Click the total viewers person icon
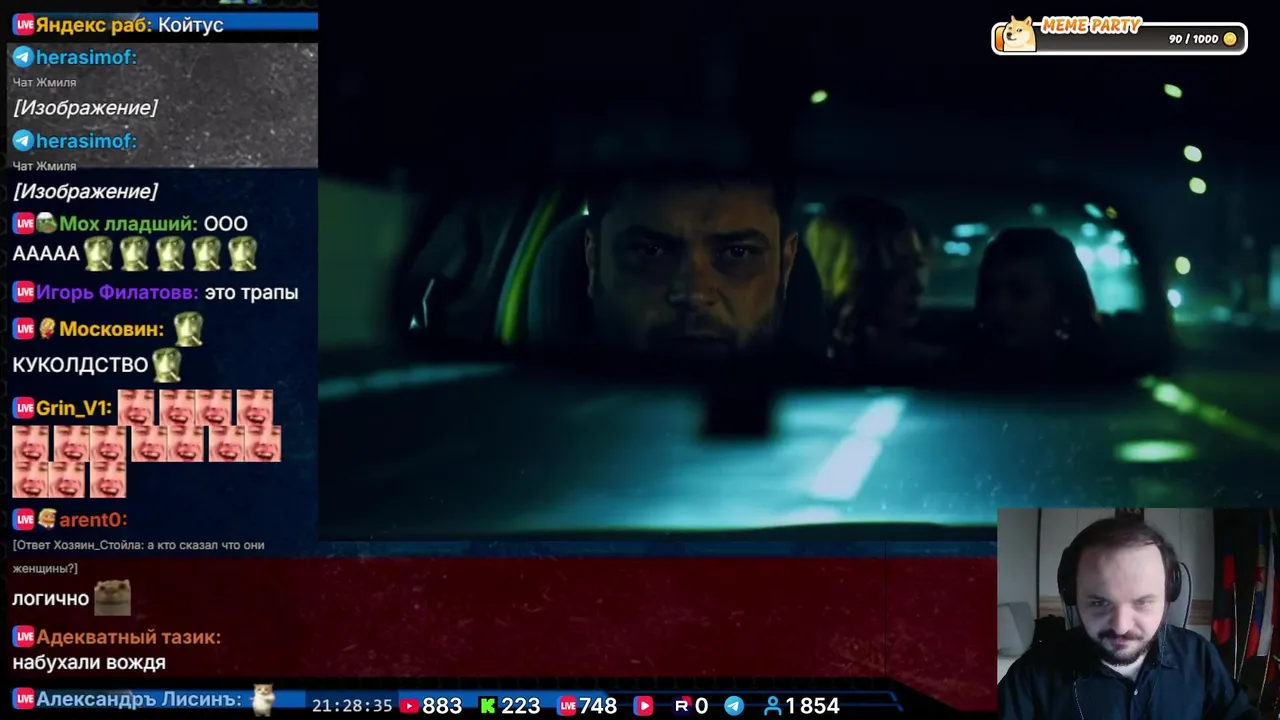 [772, 706]
